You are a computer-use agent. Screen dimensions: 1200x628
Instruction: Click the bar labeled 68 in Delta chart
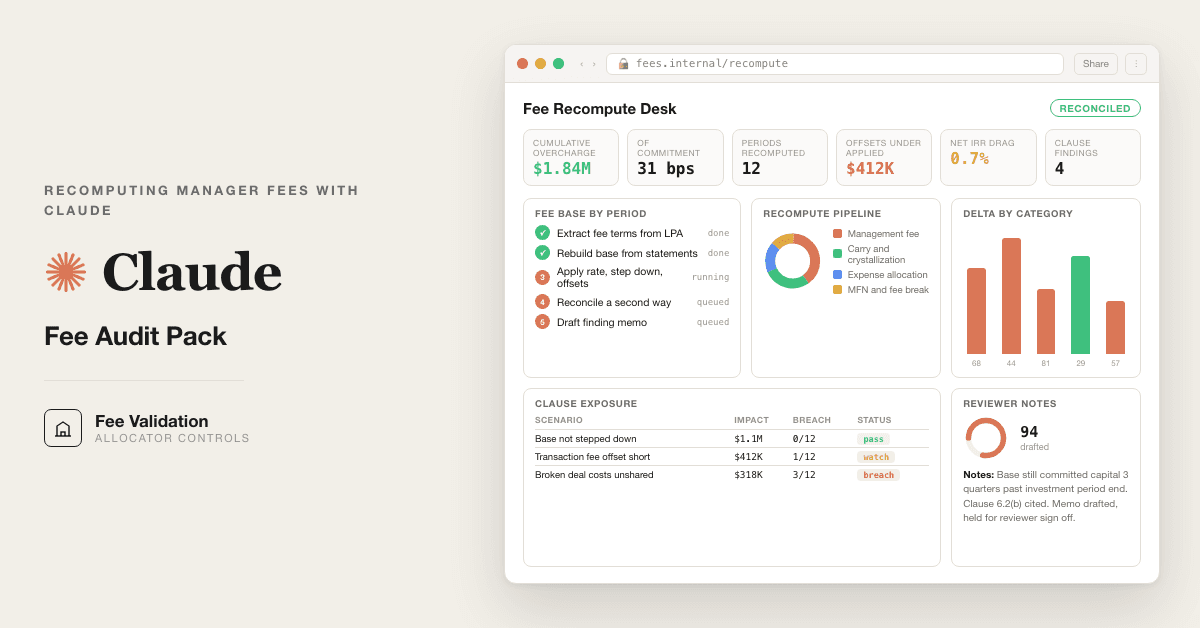click(976, 311)
